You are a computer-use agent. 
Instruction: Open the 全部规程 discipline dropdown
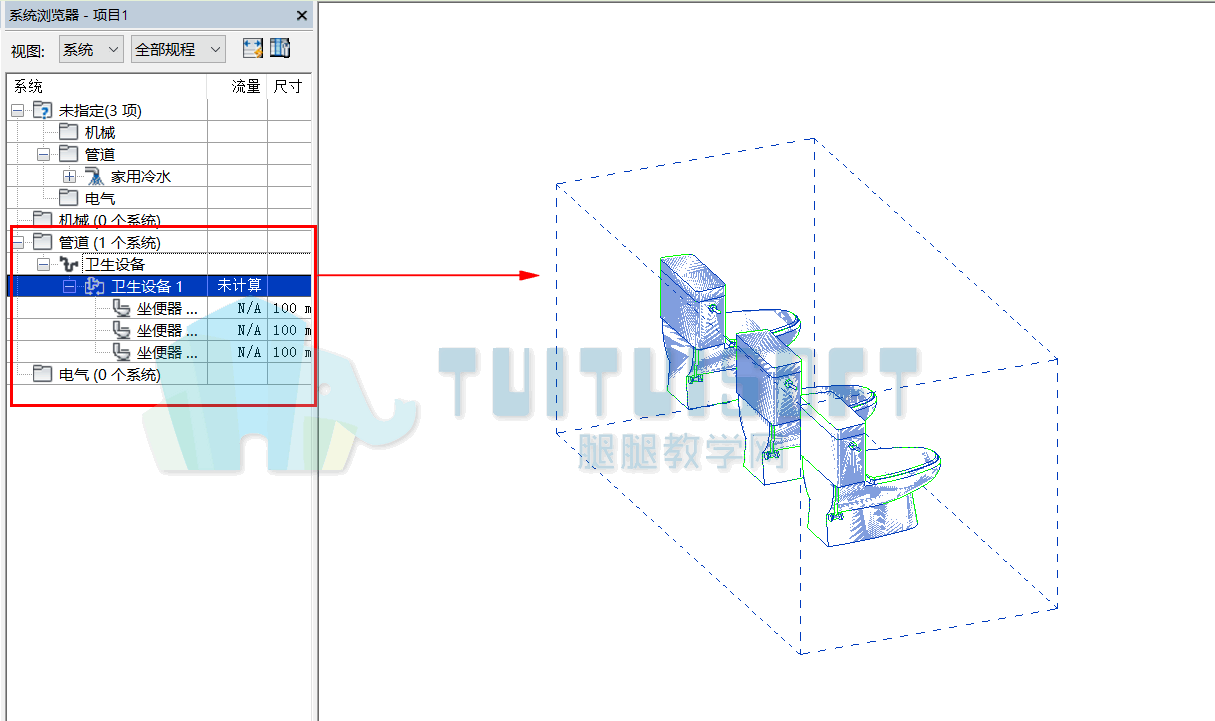pyautogui.click(x=178, y=49)
